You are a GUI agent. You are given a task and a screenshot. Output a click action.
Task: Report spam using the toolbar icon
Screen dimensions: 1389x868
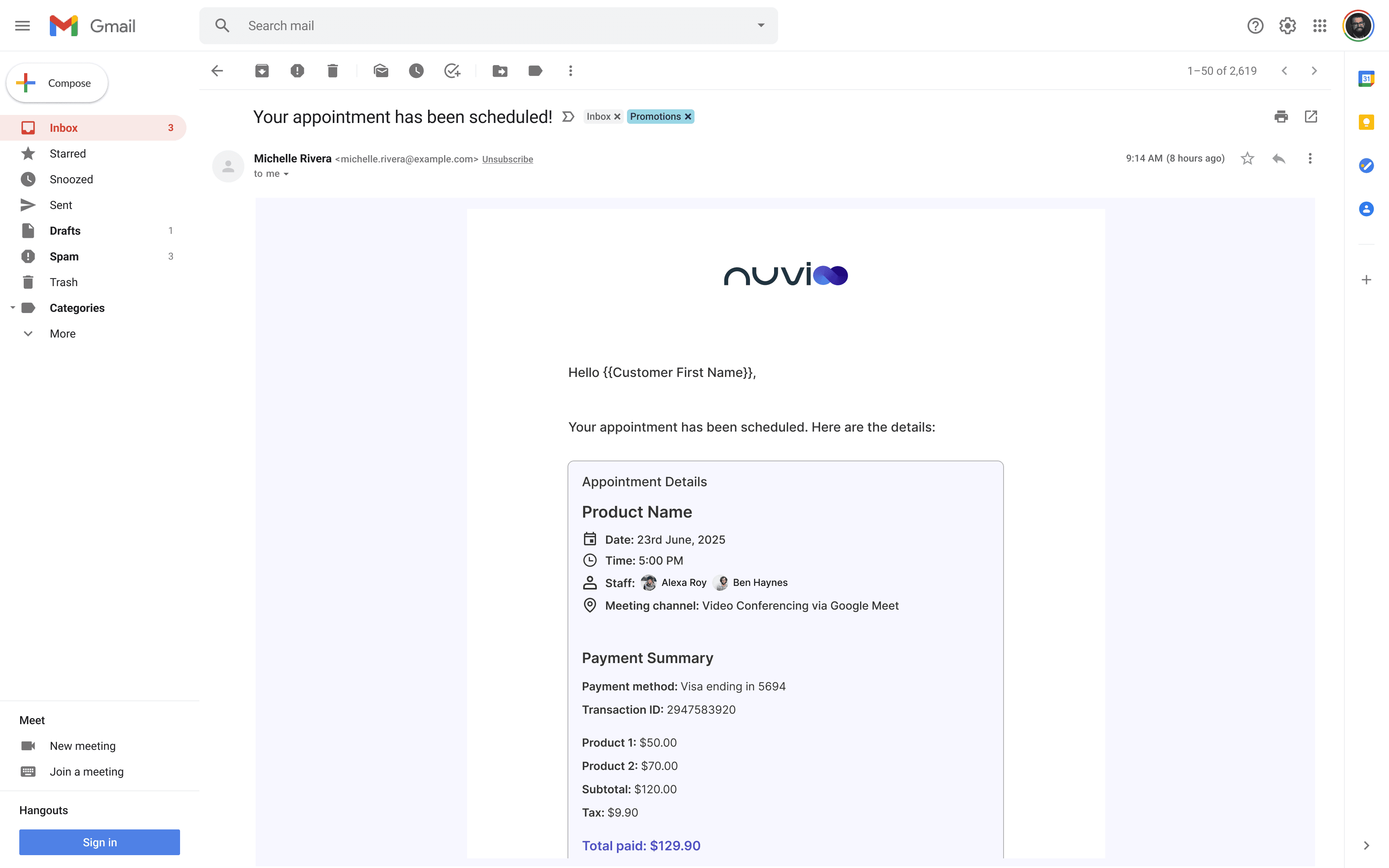pyautogui.click(x=297, y=71)
